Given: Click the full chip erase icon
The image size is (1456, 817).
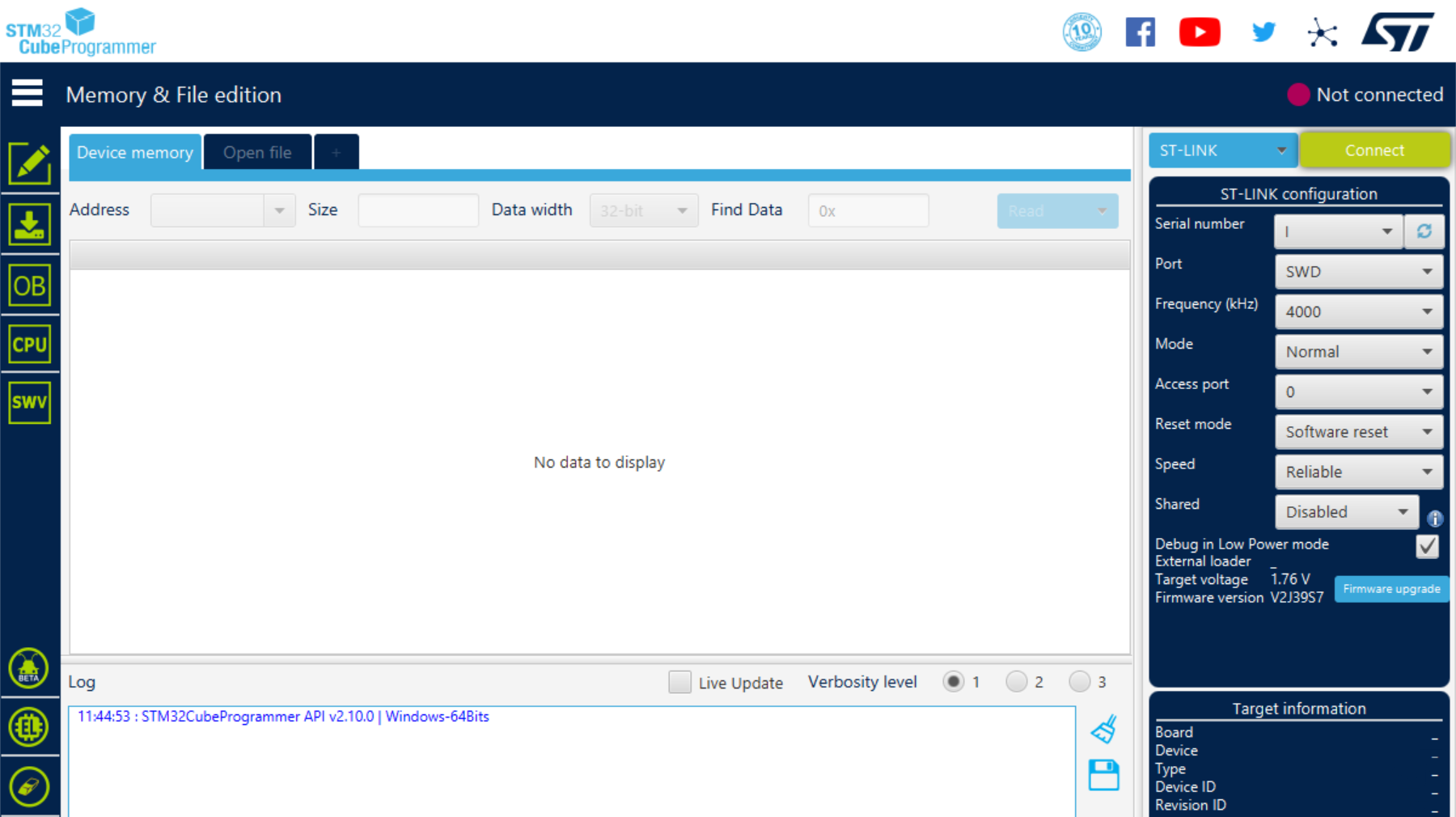Looking at the screenshot, I should pyautogui.click(x=29, y=785).
